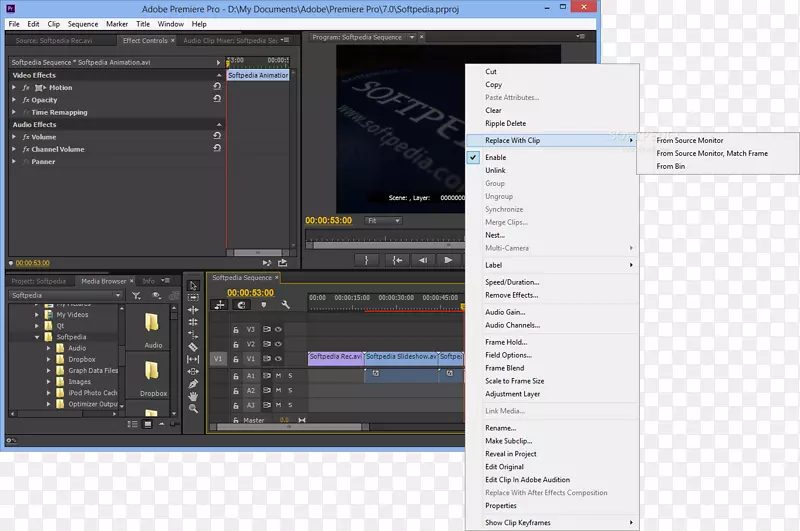Image resolution: width=800 pixels, height=531 pixels.
Task: Step back one frame in Program monitor
Action: click(423, 260)
